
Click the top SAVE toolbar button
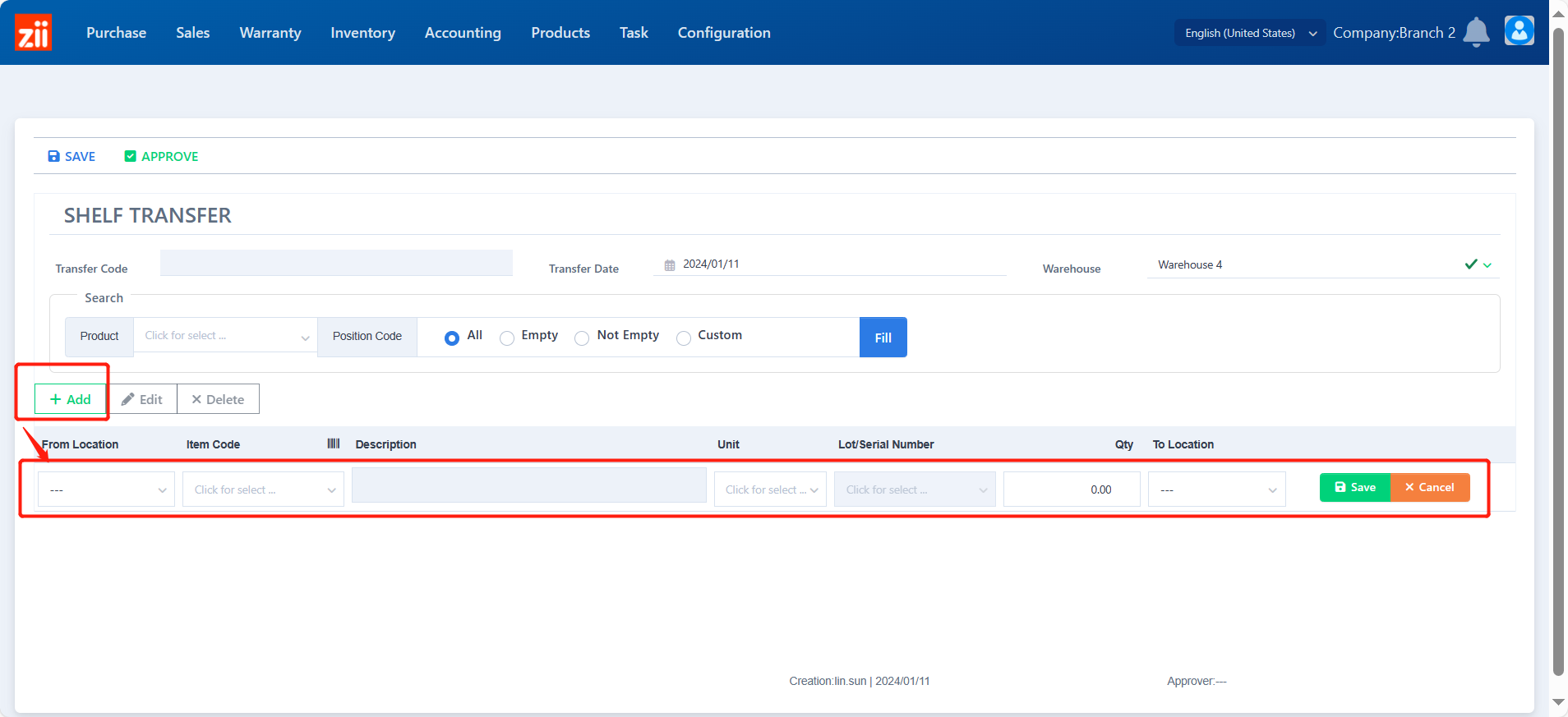[x=71, y=156]
